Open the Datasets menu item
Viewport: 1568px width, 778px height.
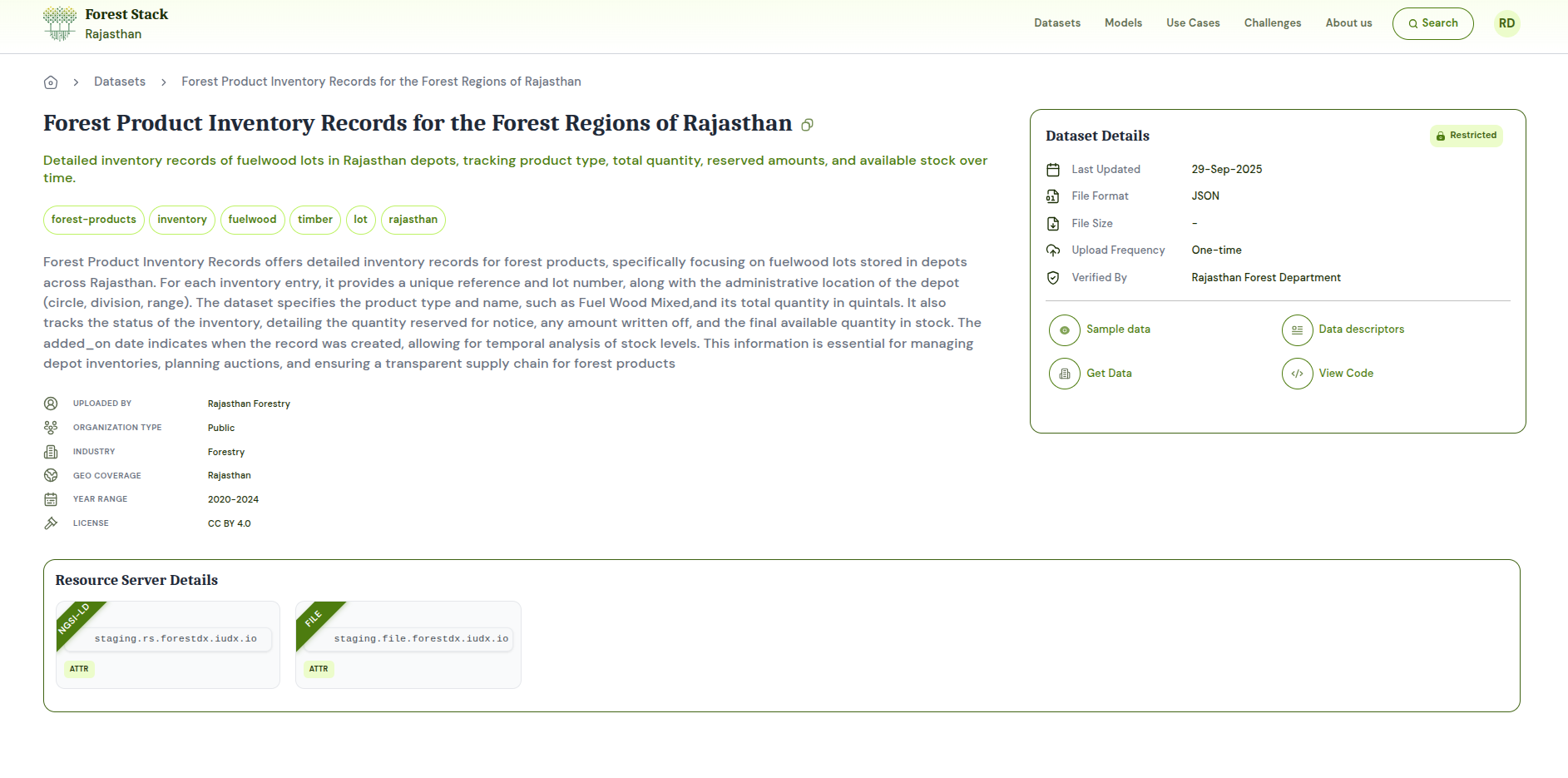pyautogui.click(x=1057, y=23)
